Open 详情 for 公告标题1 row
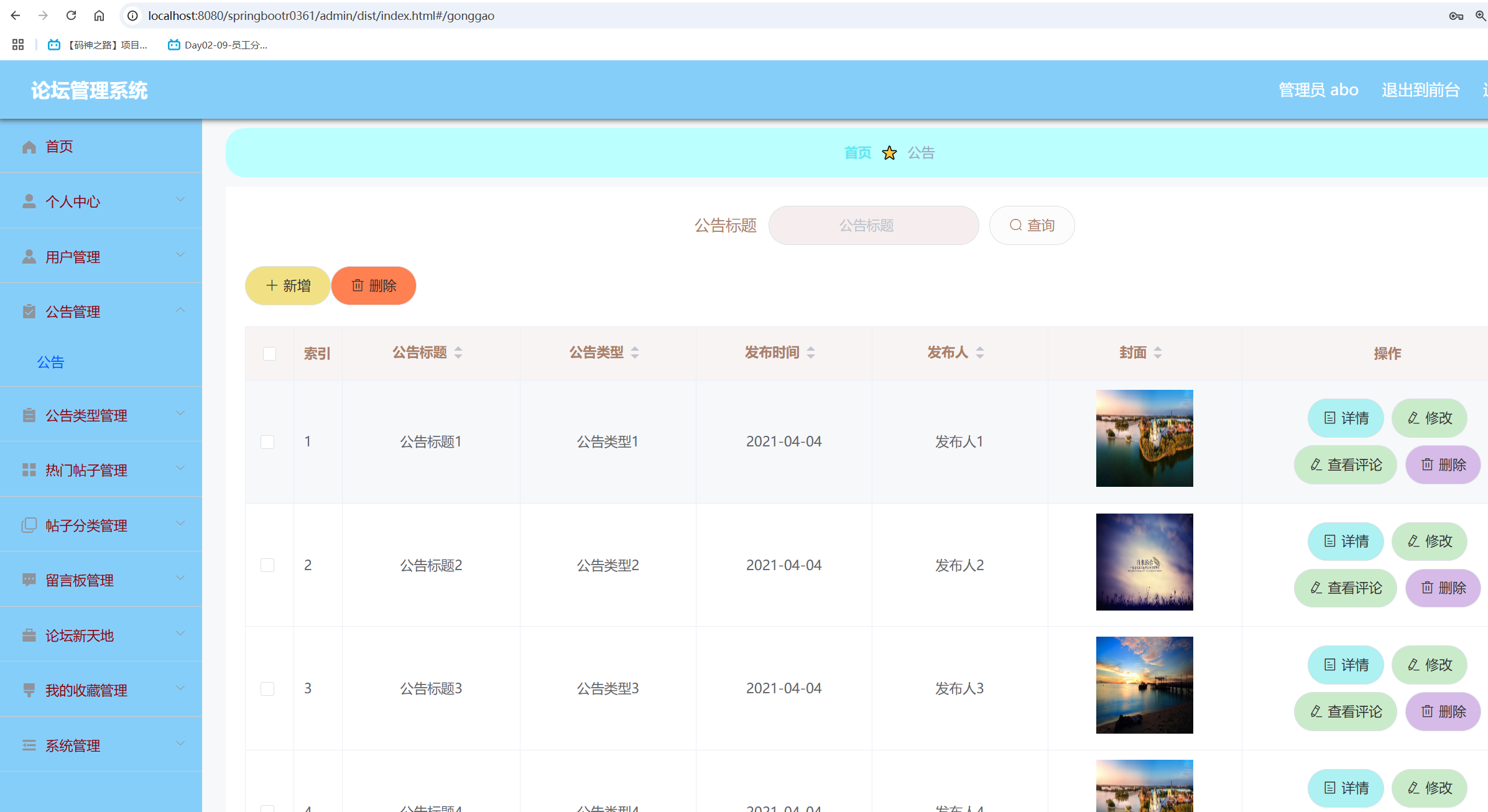The height and width of the screenshot is (812, 1488). point(1346,418)
